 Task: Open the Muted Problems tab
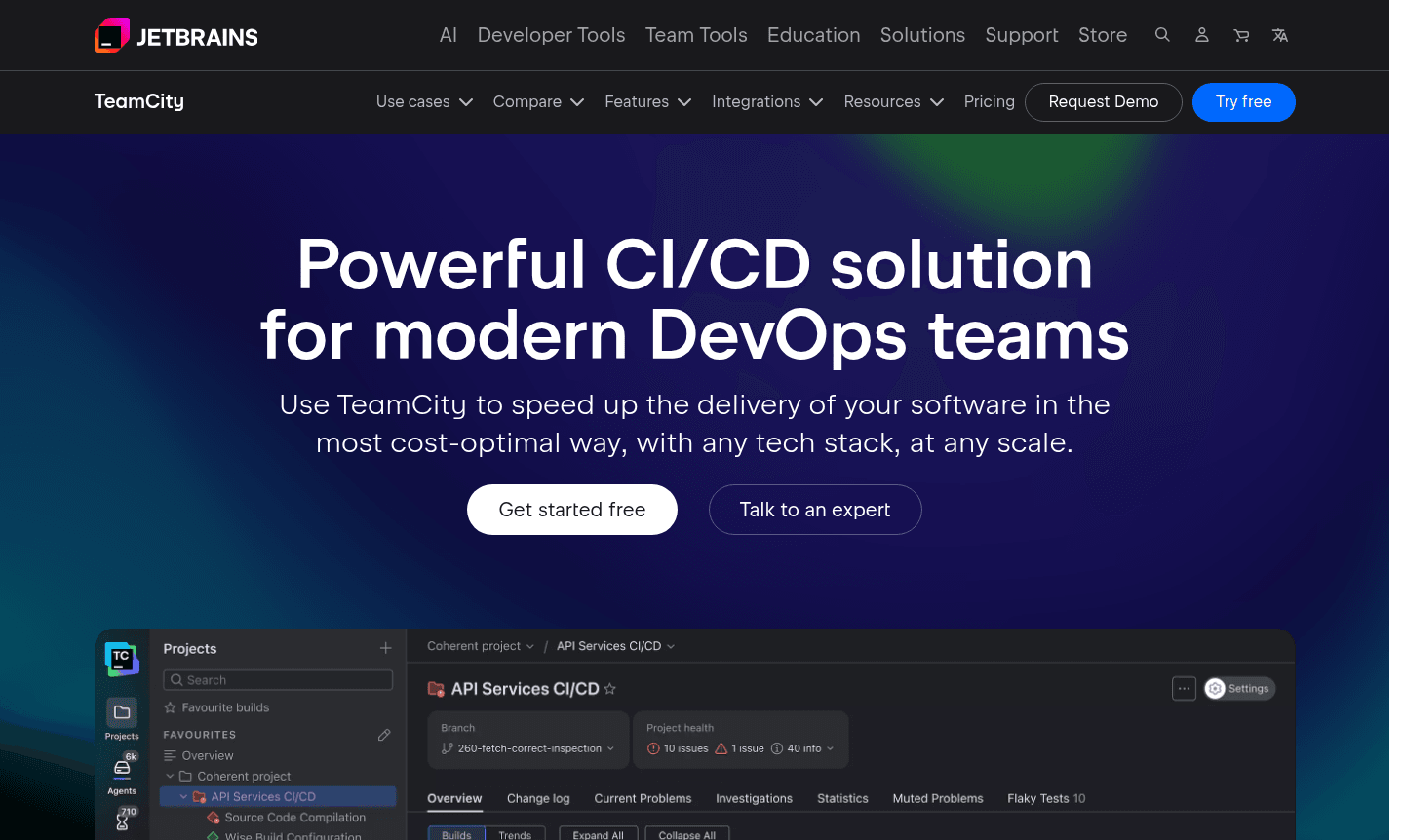tap(937, 798)
